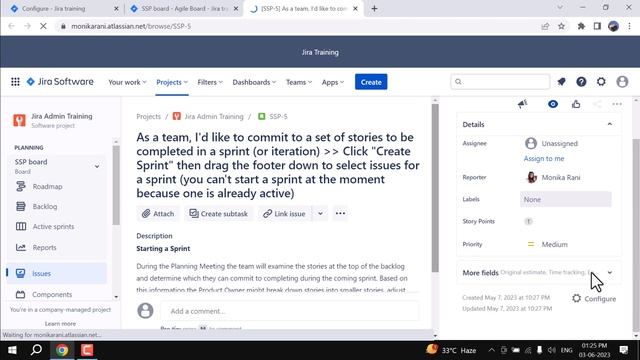
Task: Open the Your work menu
Action: click(x=127, y=82)
